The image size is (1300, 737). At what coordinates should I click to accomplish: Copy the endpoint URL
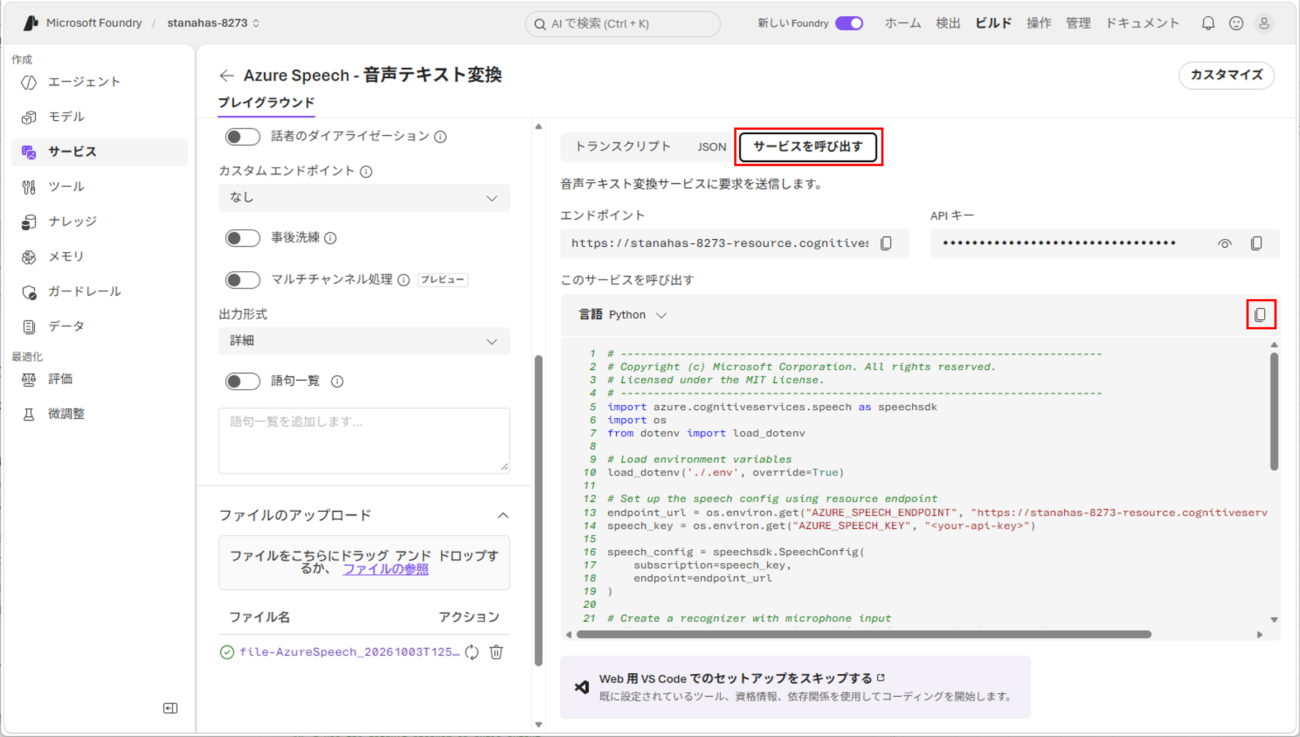[886, 243]
